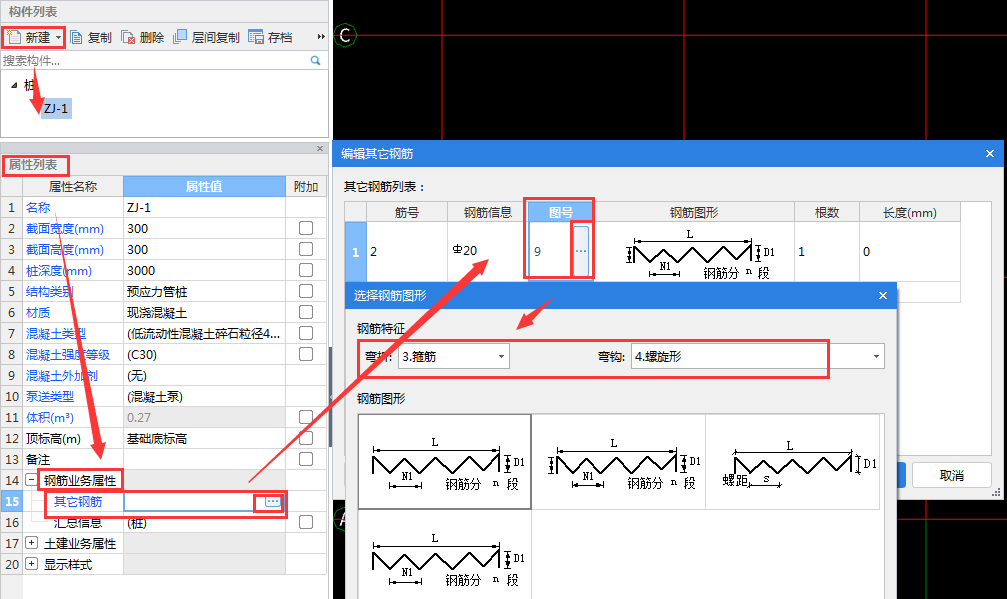Click the 根数 cell value 1
The height and width of the screenshot is (599, 1007).
pyautogui.click(x=827, y=252)
